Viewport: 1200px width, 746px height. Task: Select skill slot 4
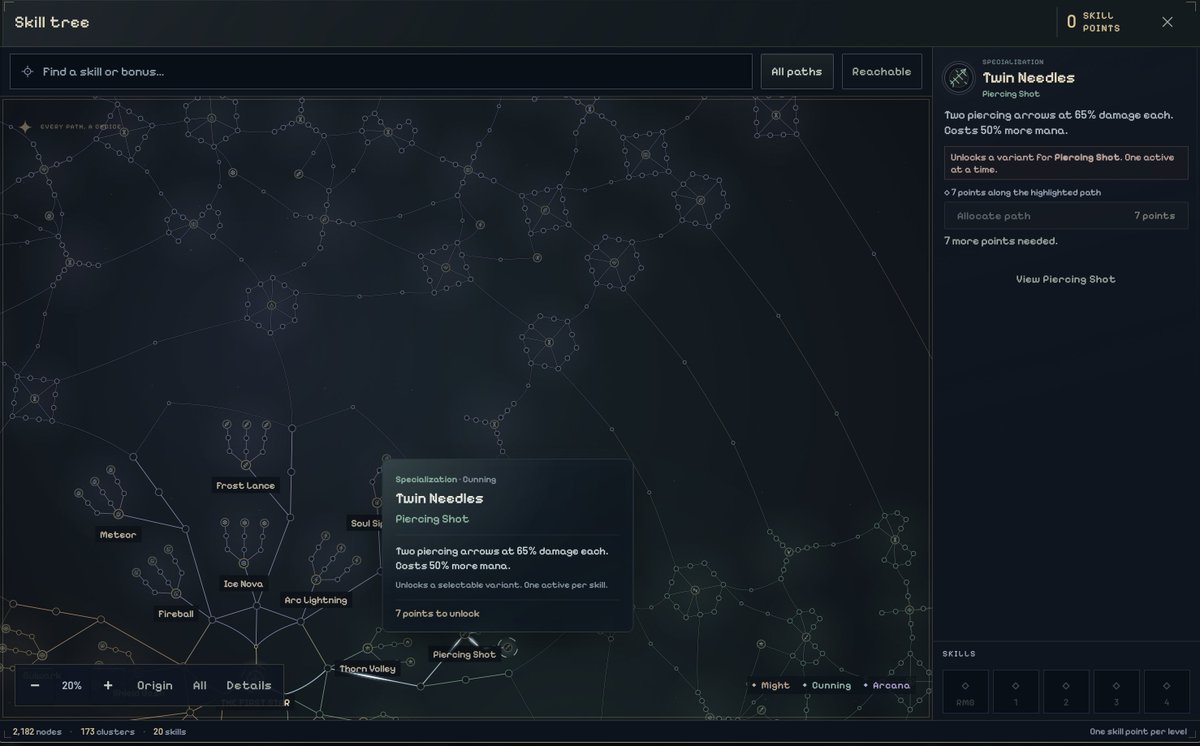point(1165,691)
